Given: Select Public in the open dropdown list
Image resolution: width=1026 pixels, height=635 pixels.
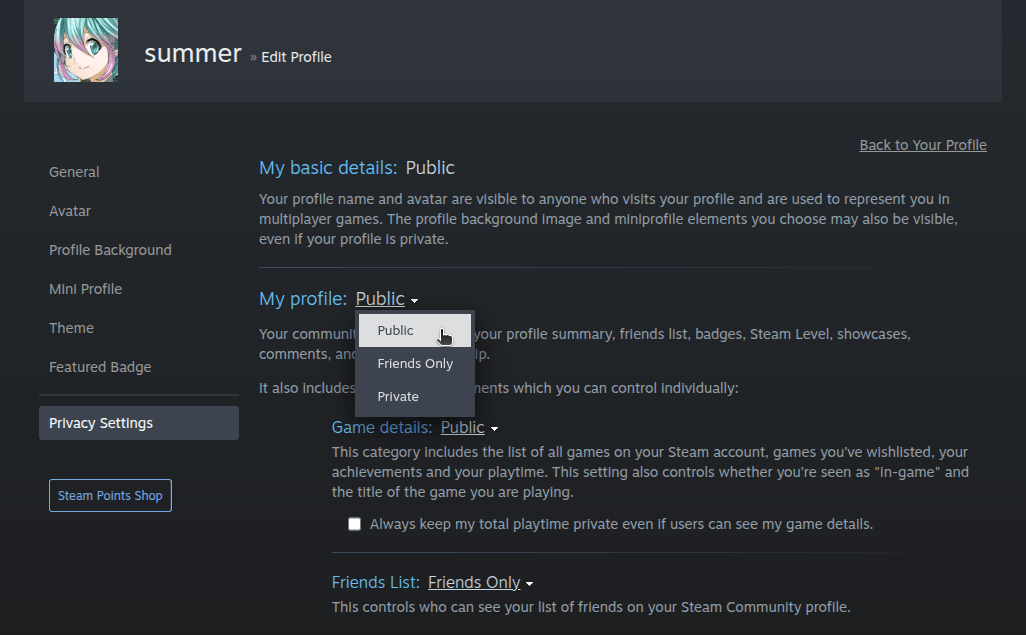Looking at the screenshot, I should (395, 330).
